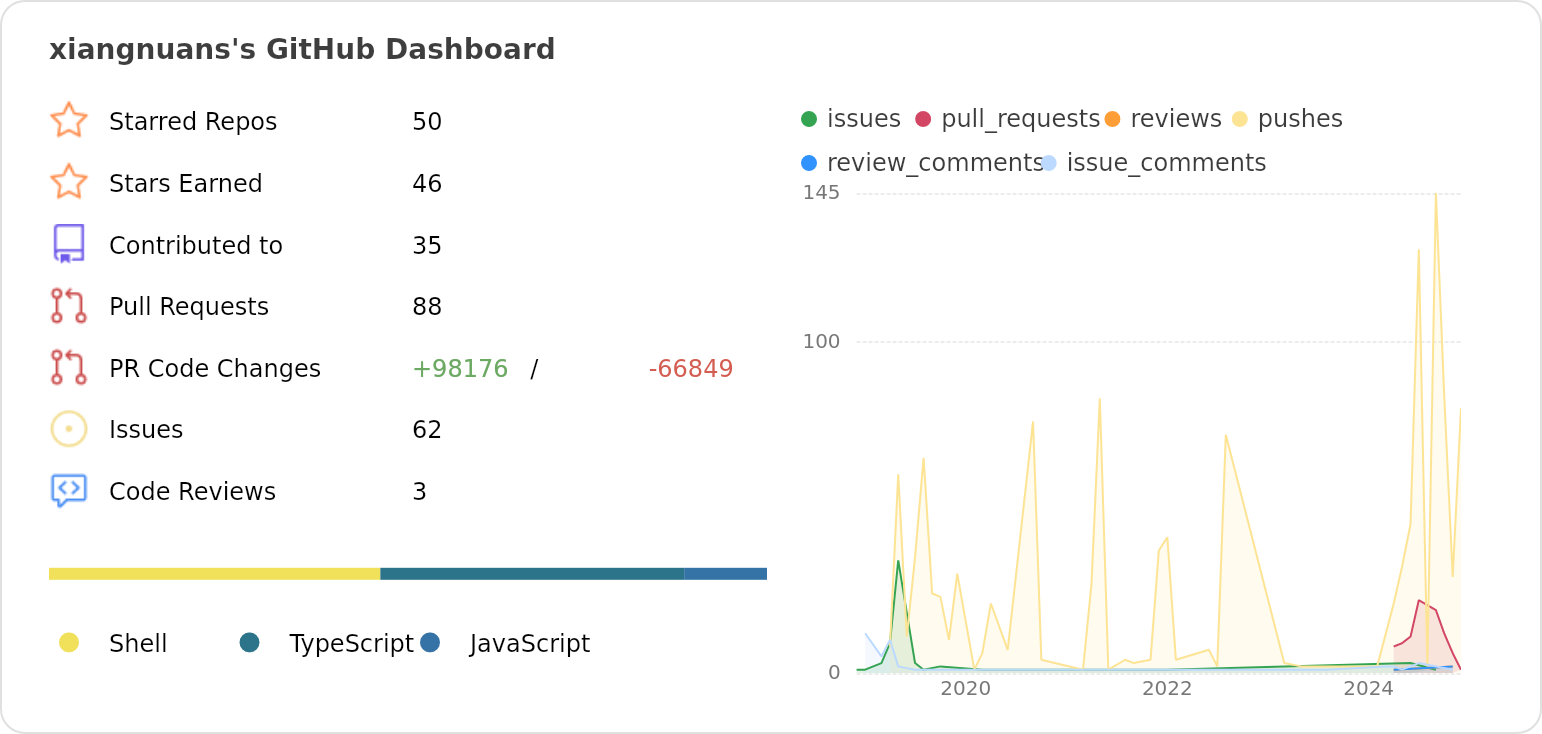Click the Code Reviews icon
The width and height of the screenshot is (1542, 734).
[x=69, y=491]
